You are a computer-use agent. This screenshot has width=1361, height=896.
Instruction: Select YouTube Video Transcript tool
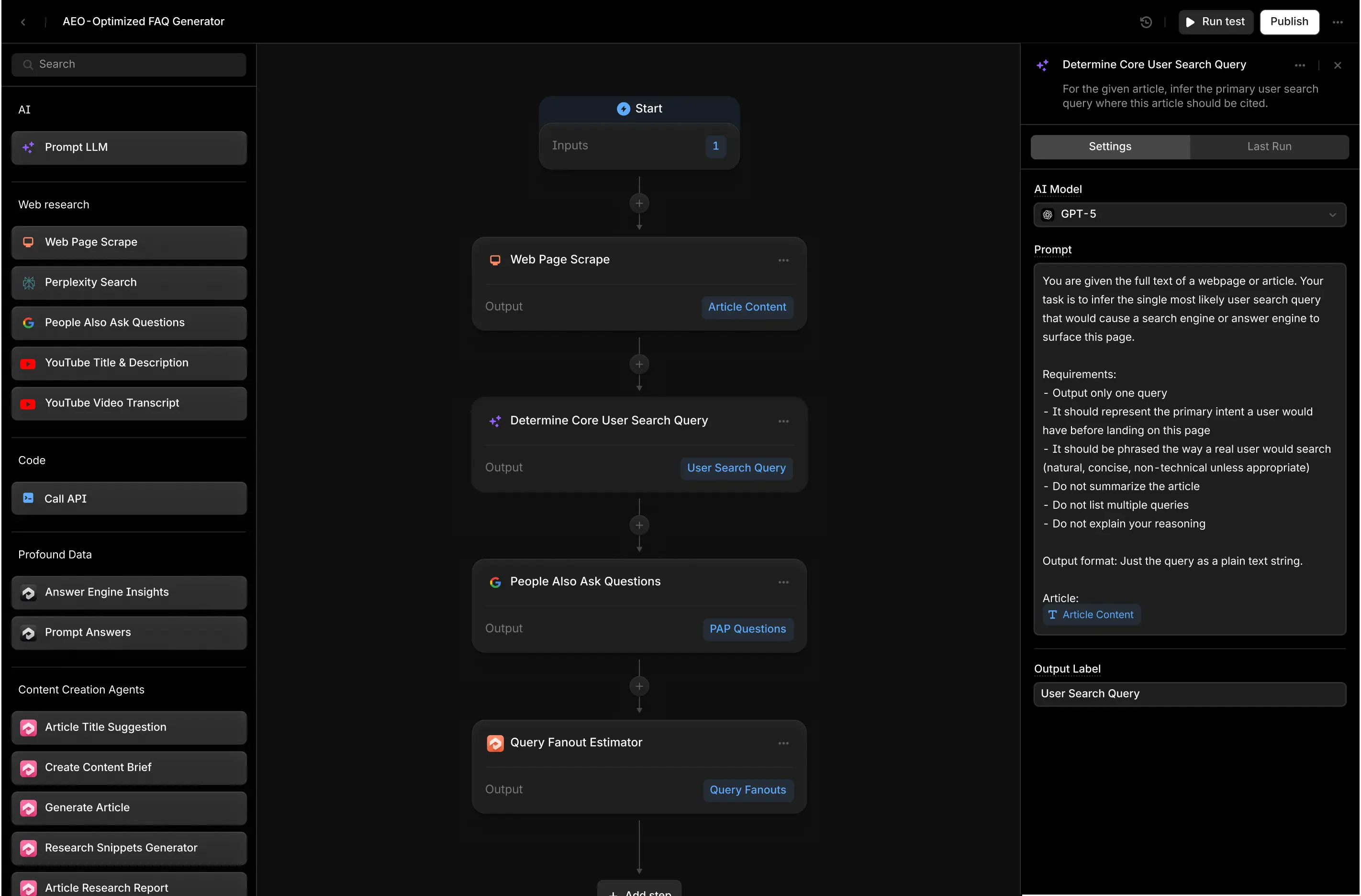pyautogui.click(x=129, y=403)
